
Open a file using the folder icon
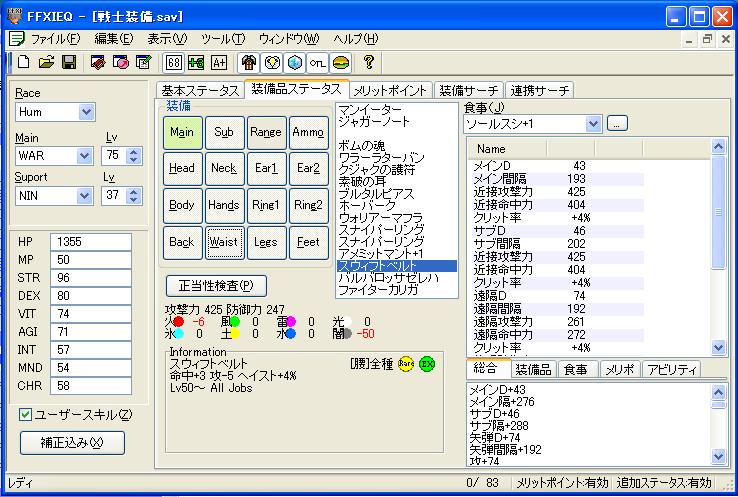point(46,62)
